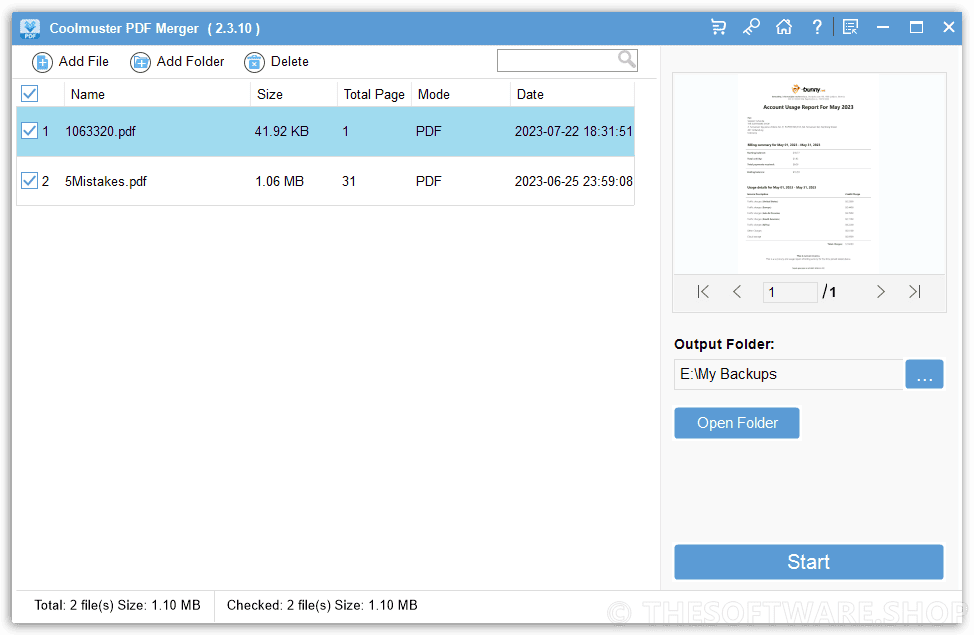This screenshot has width=974, height=635.
Task: Browse output folder with the ... button
Action: coord(924,374)
